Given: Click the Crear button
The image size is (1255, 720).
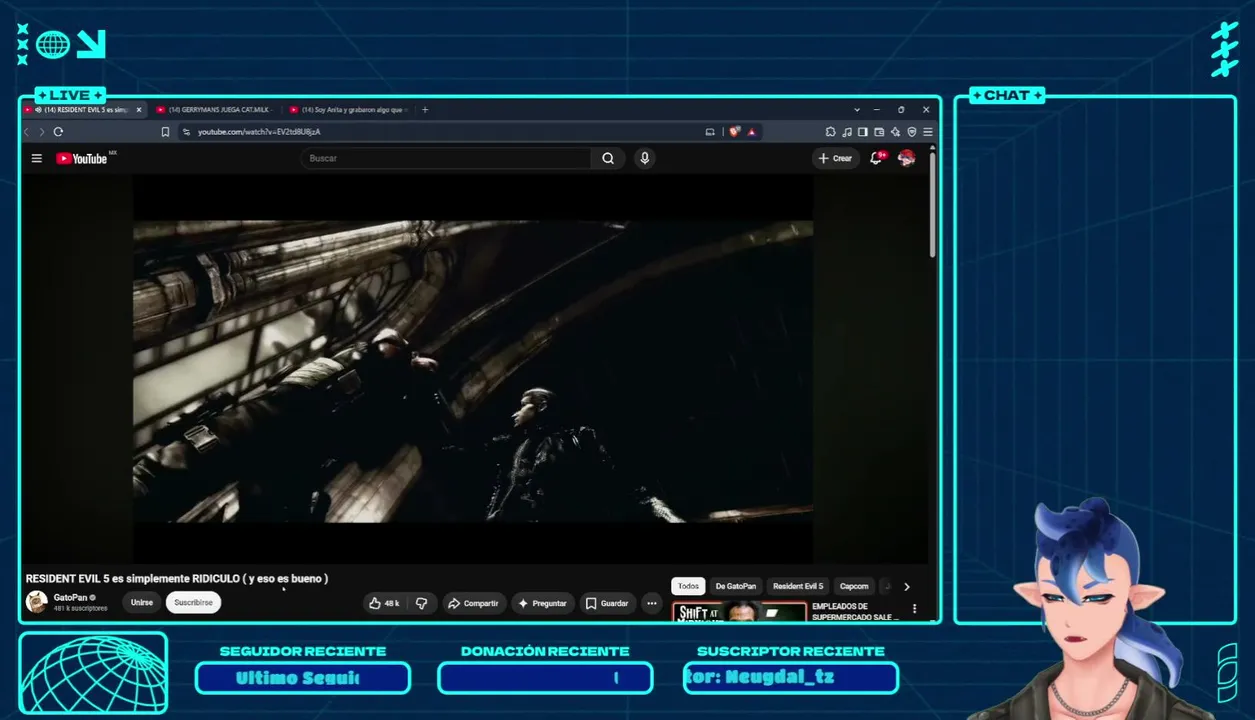Looking at the screenshot, I should [x=835, y=158].
